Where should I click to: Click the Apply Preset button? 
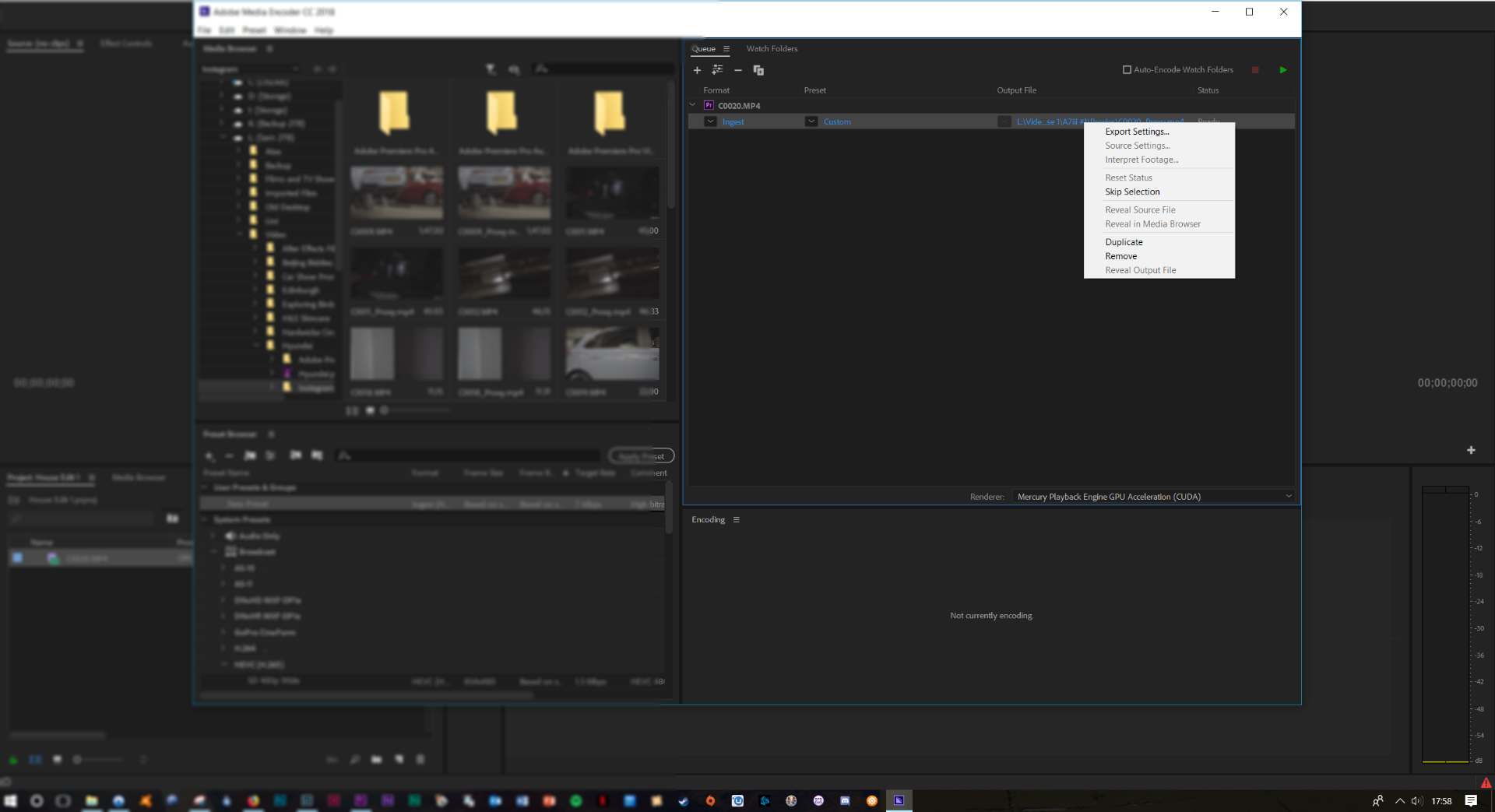[x=642, y=456]
